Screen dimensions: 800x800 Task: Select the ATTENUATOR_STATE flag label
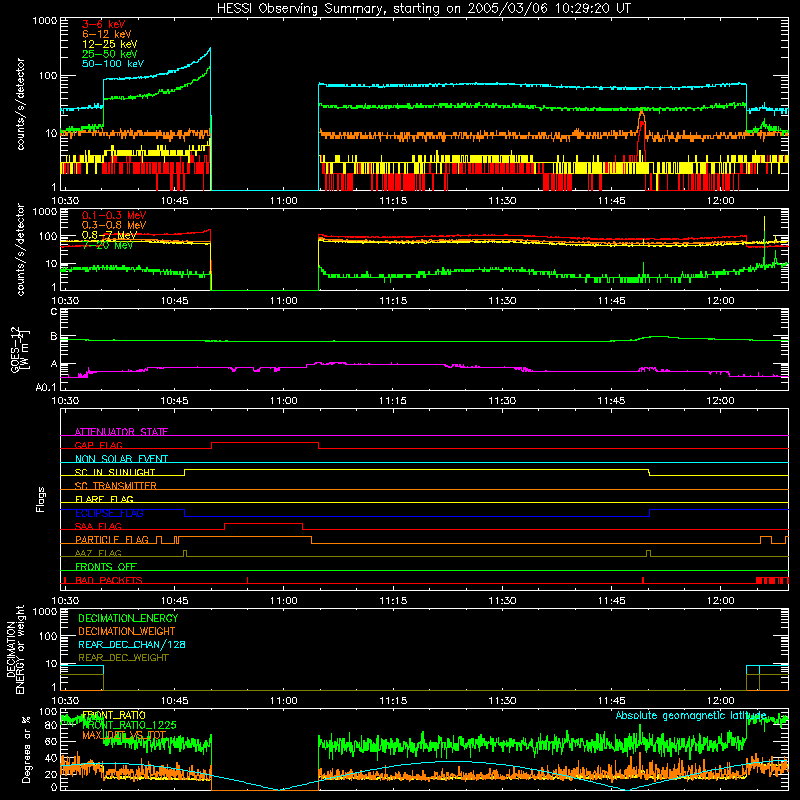[121, 432]
